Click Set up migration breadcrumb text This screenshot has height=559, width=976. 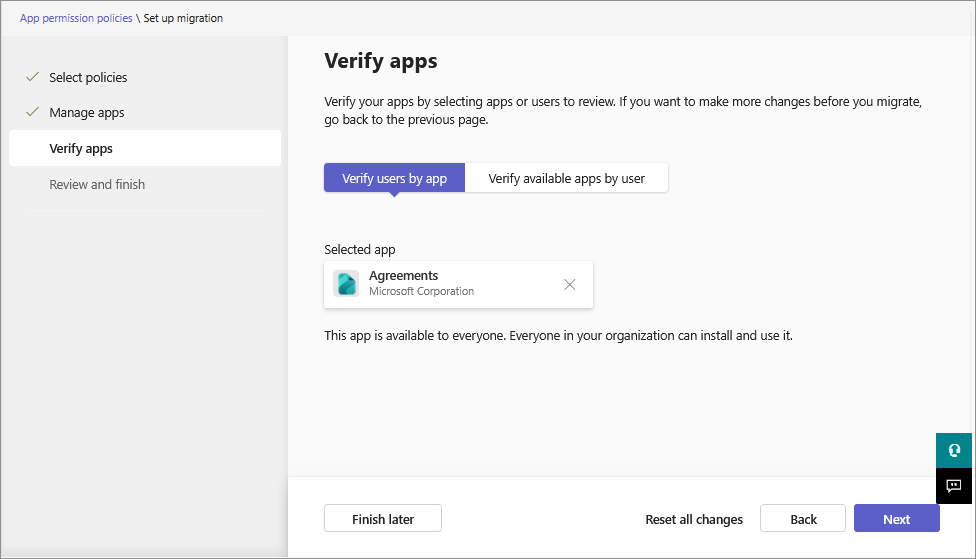click(183, 18)
